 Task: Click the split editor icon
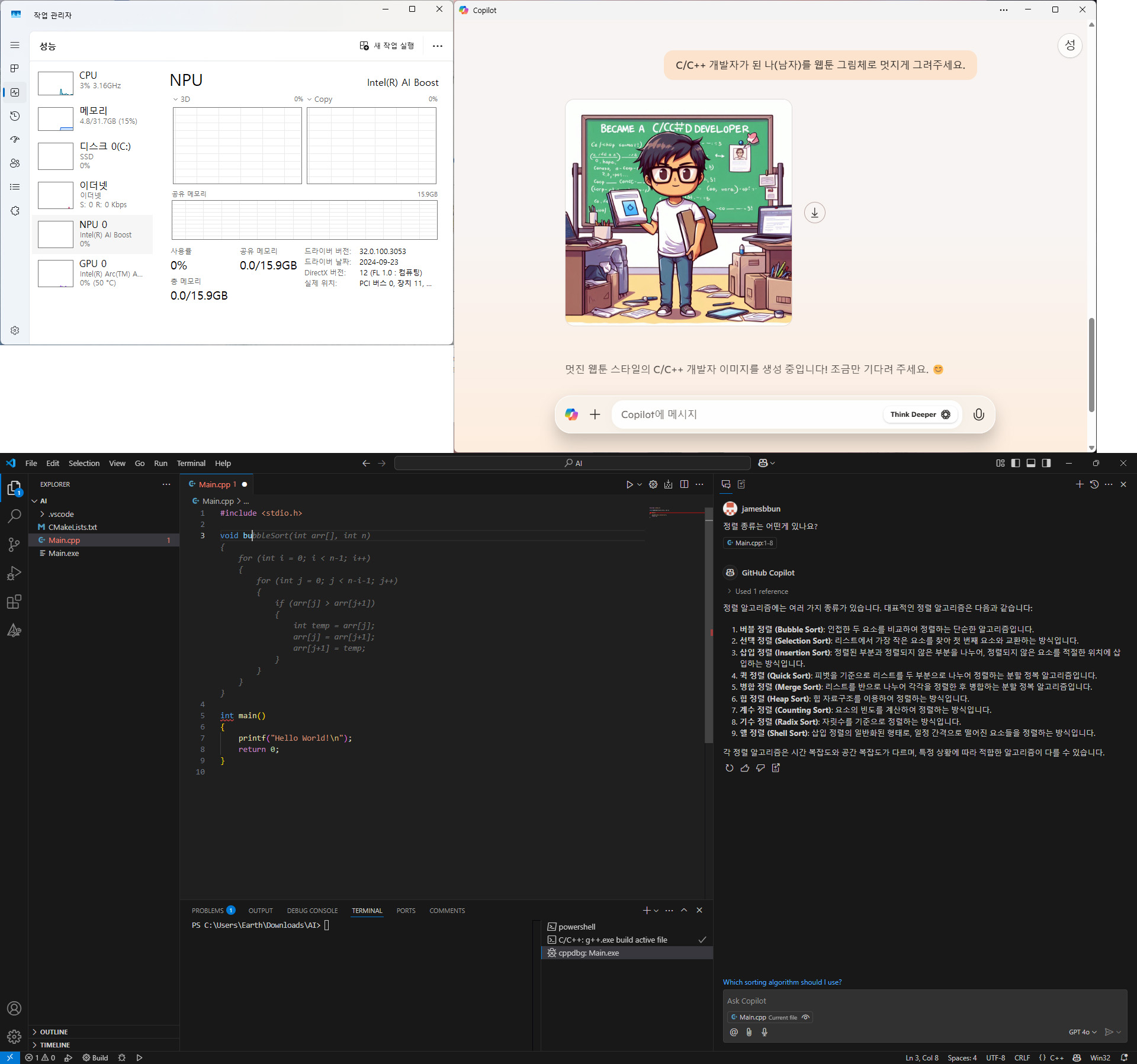tap(684, 484)
